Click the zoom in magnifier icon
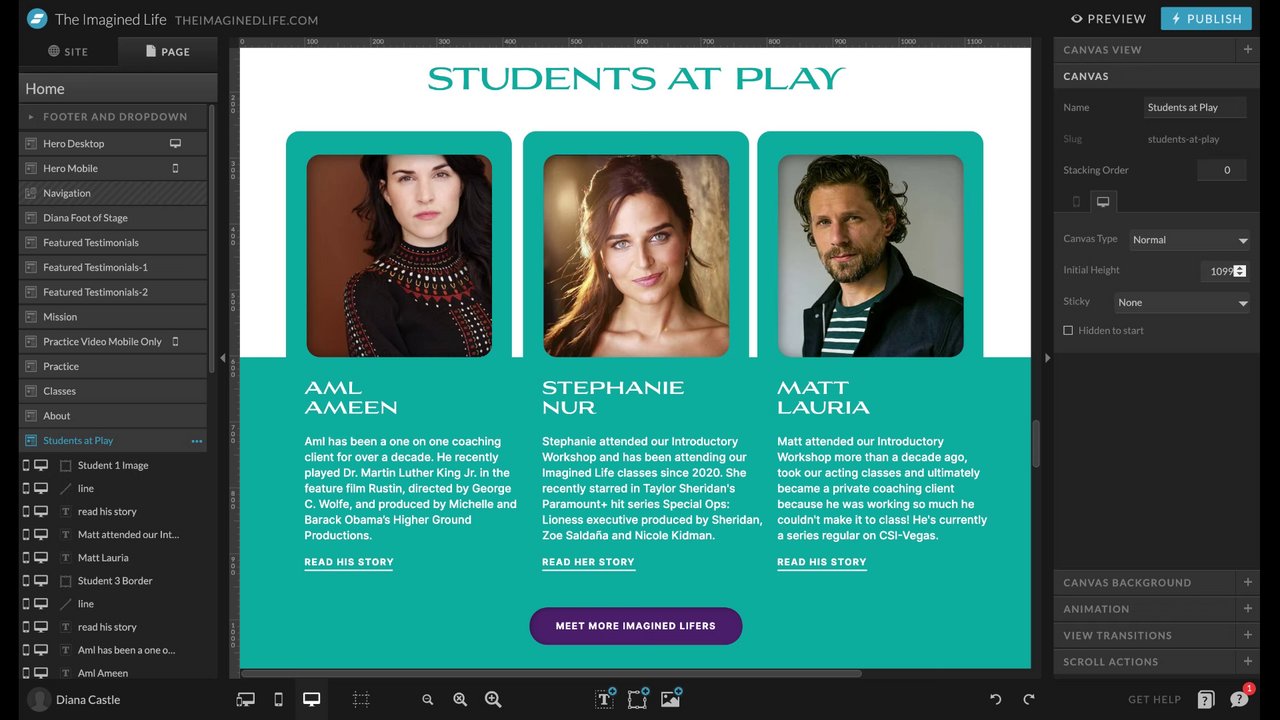 (x=493, y=699)
